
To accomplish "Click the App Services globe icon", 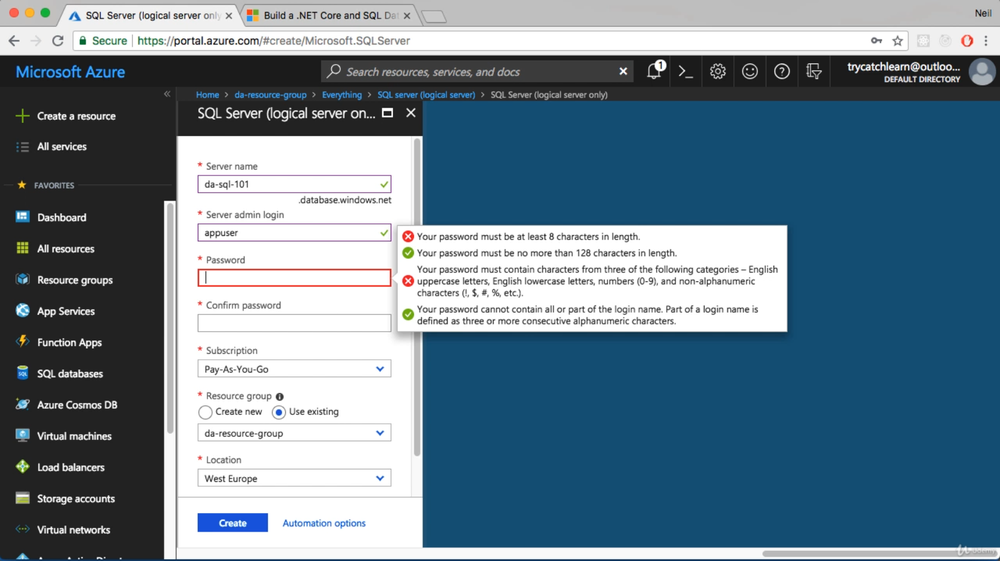I will point(22,310).
